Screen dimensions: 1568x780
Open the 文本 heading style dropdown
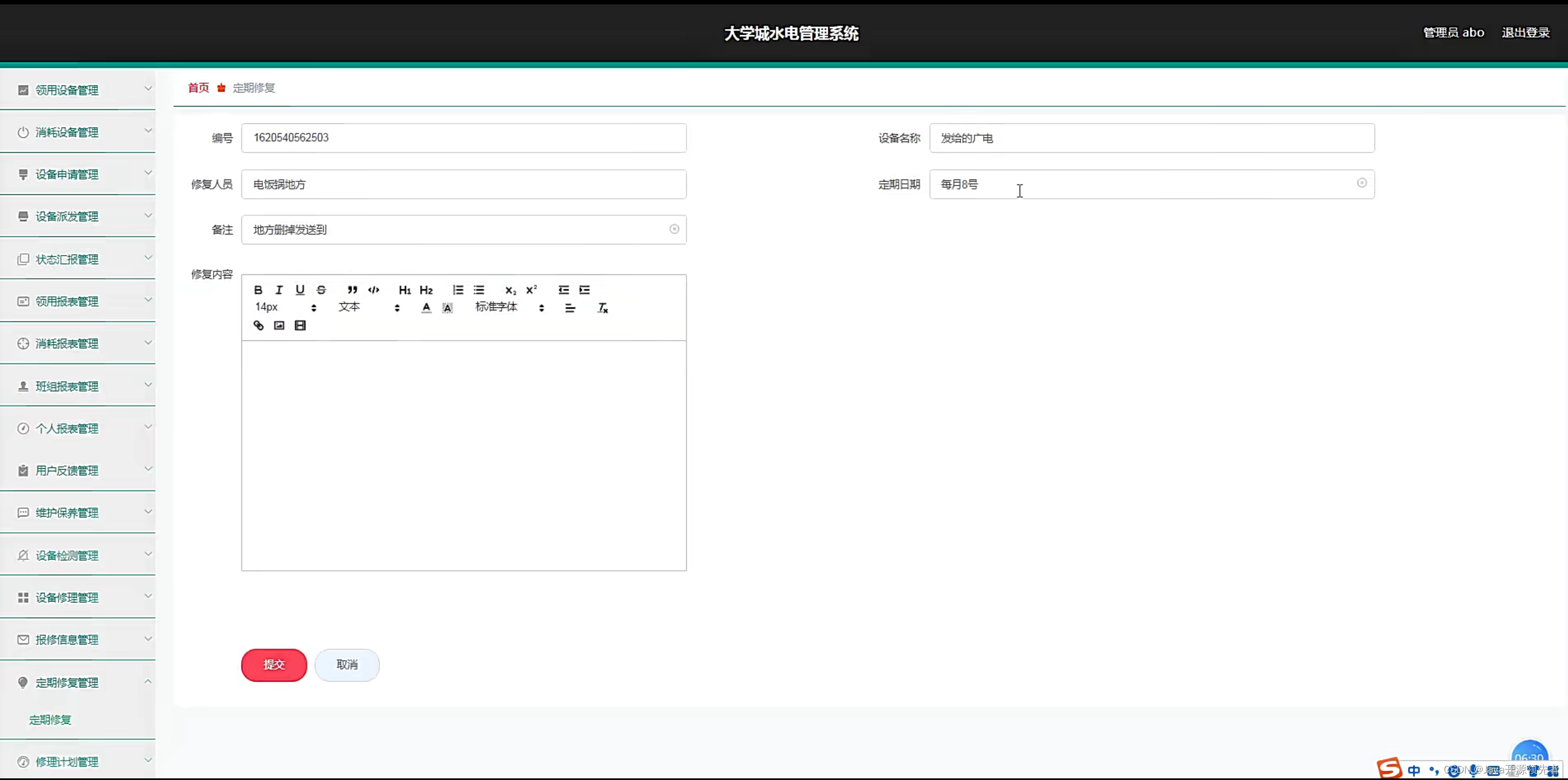368,307
